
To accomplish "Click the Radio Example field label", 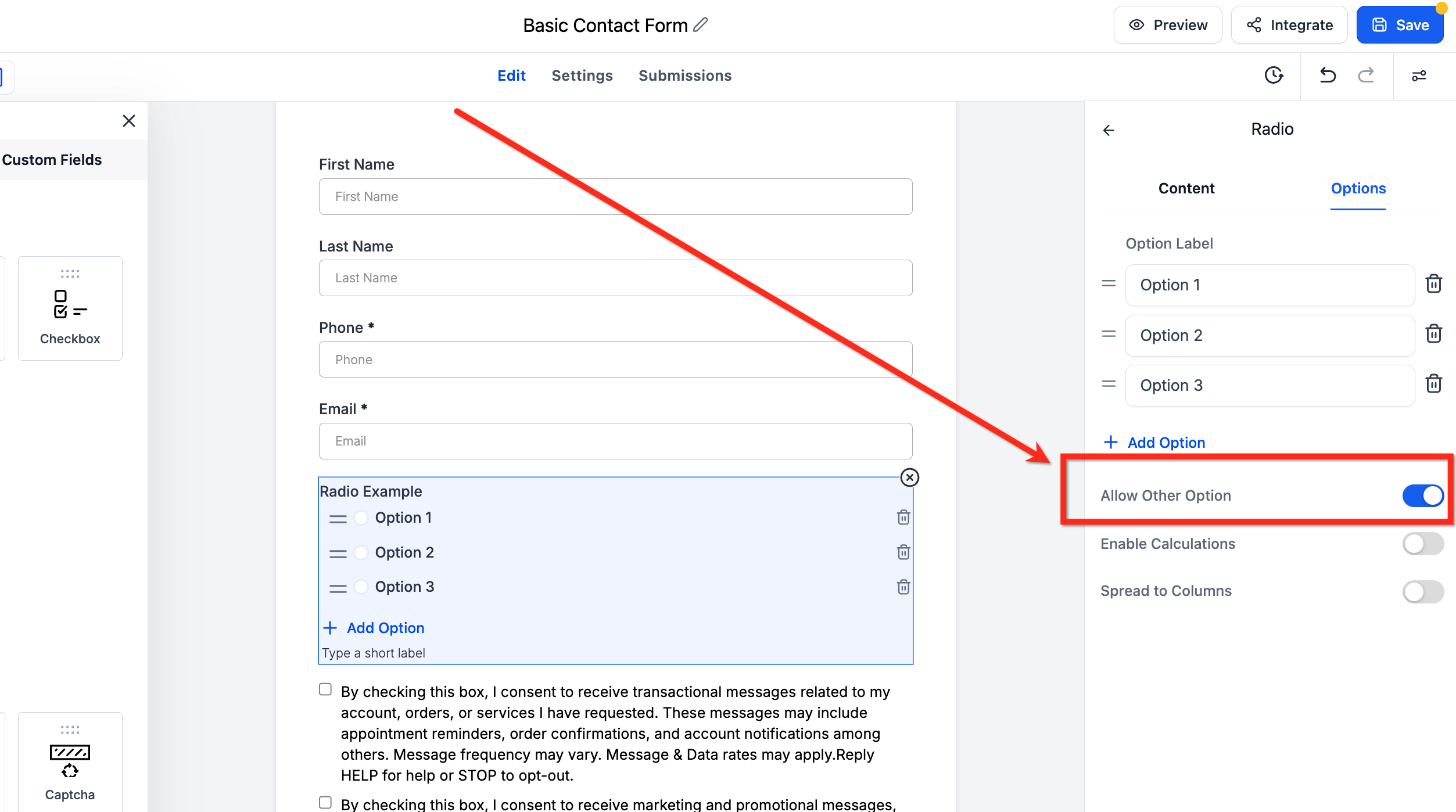I will pyautogui.click(x=371, y=491).
